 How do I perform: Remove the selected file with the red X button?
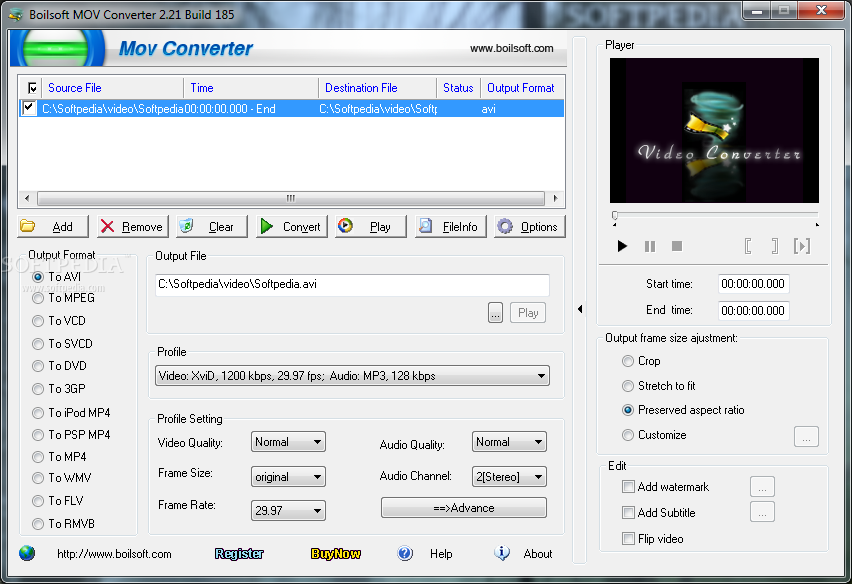133,227
